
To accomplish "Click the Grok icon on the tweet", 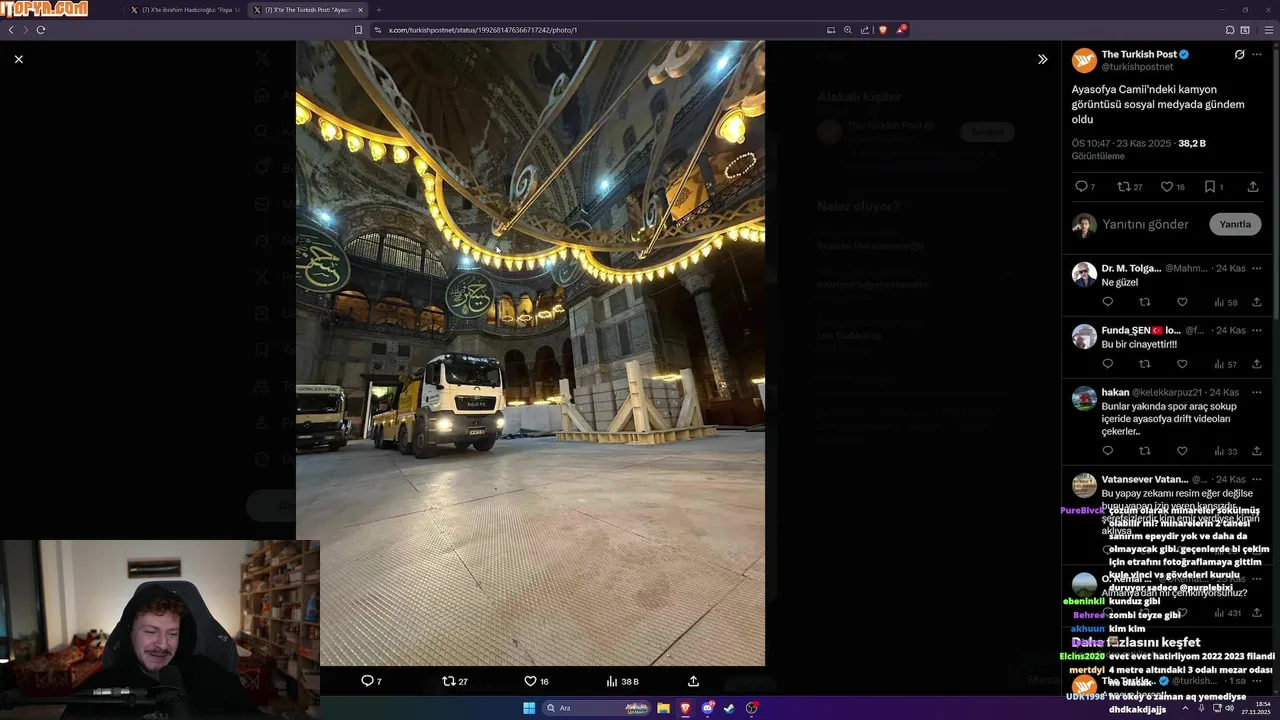I will 1239,54.
